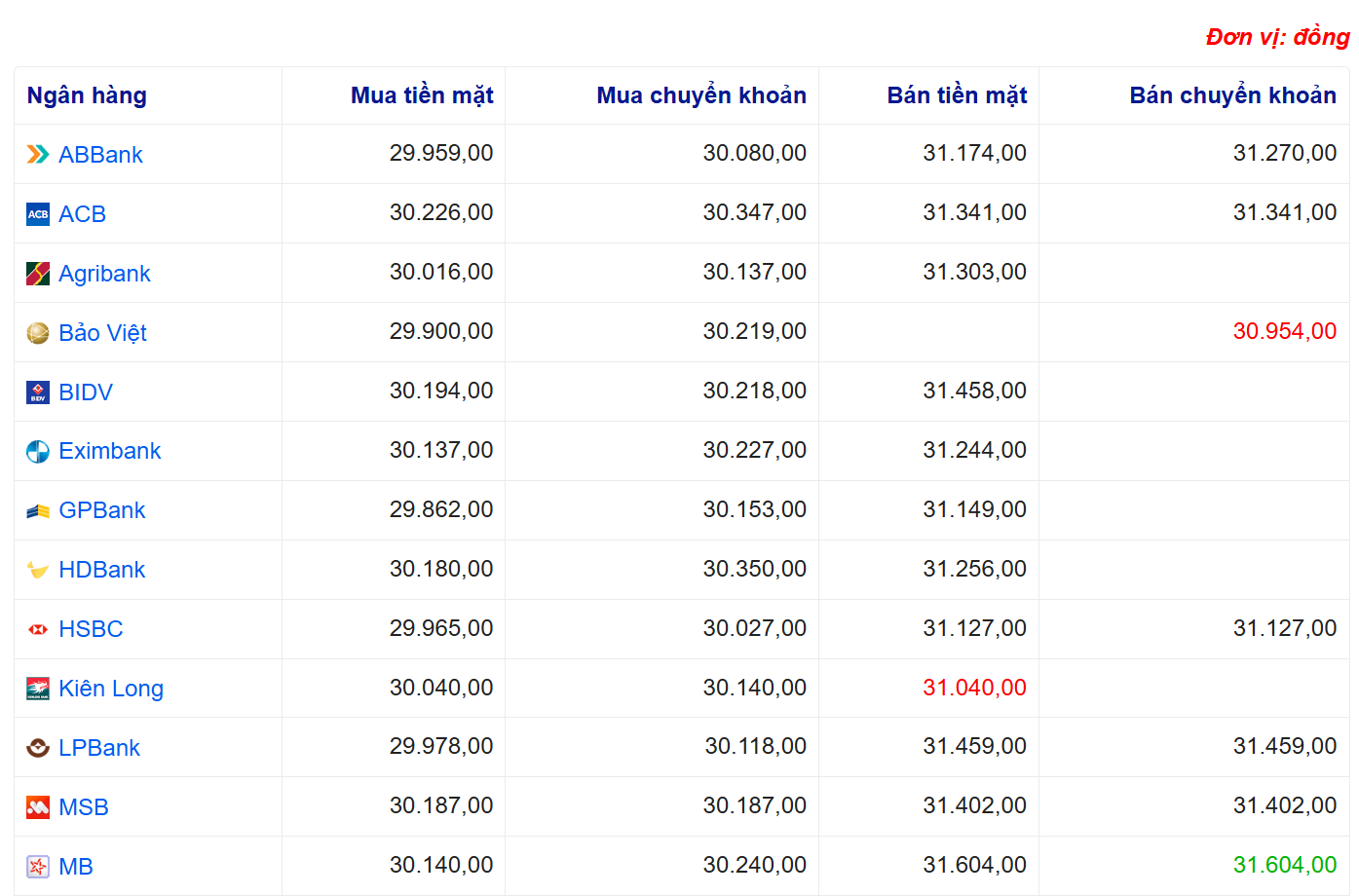Click the MSB logo icon
The width and height of the screenshot is (1359, 896).
coord(37,807)
